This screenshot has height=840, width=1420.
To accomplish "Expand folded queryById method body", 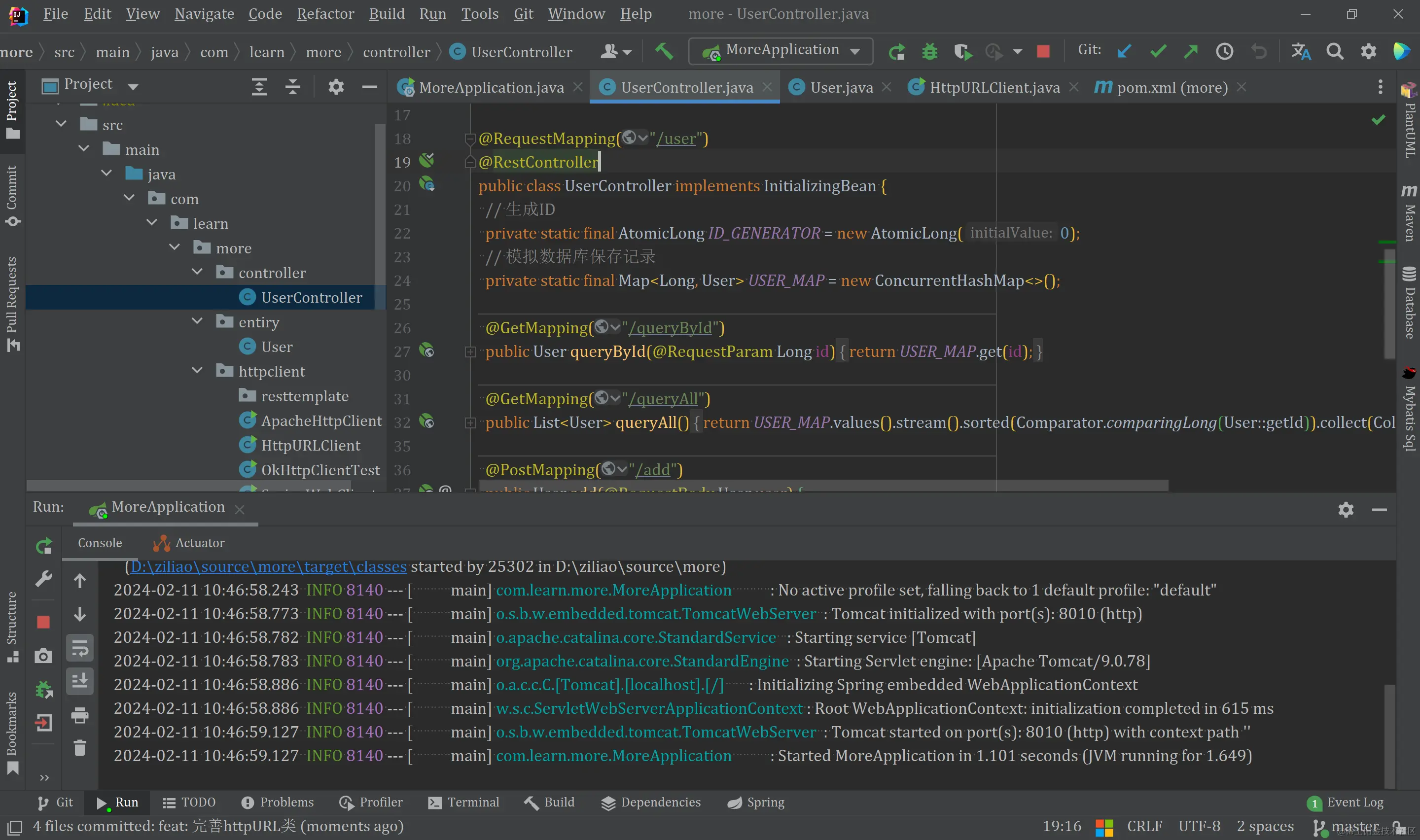I will (x=470, y=352).
